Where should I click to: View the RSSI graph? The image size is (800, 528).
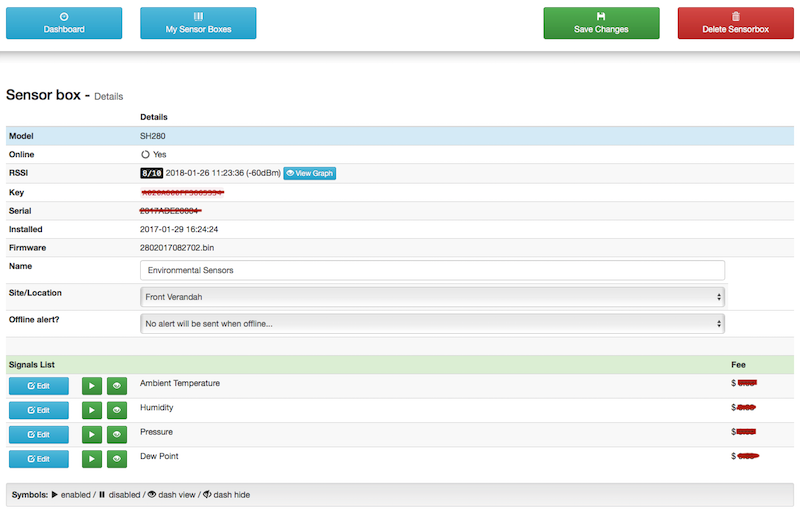(310, 173)
